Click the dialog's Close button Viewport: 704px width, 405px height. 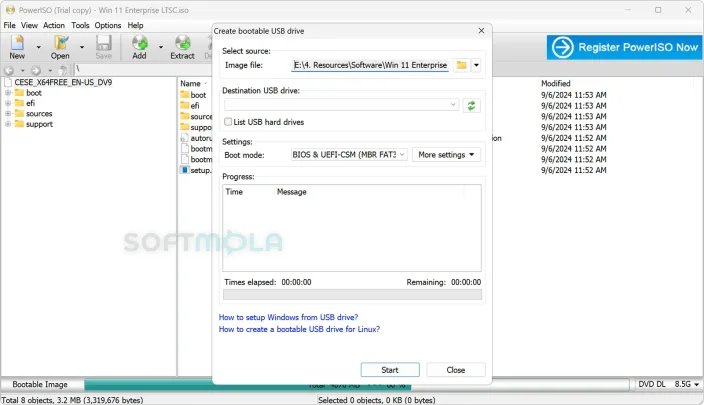coord(456,370)
